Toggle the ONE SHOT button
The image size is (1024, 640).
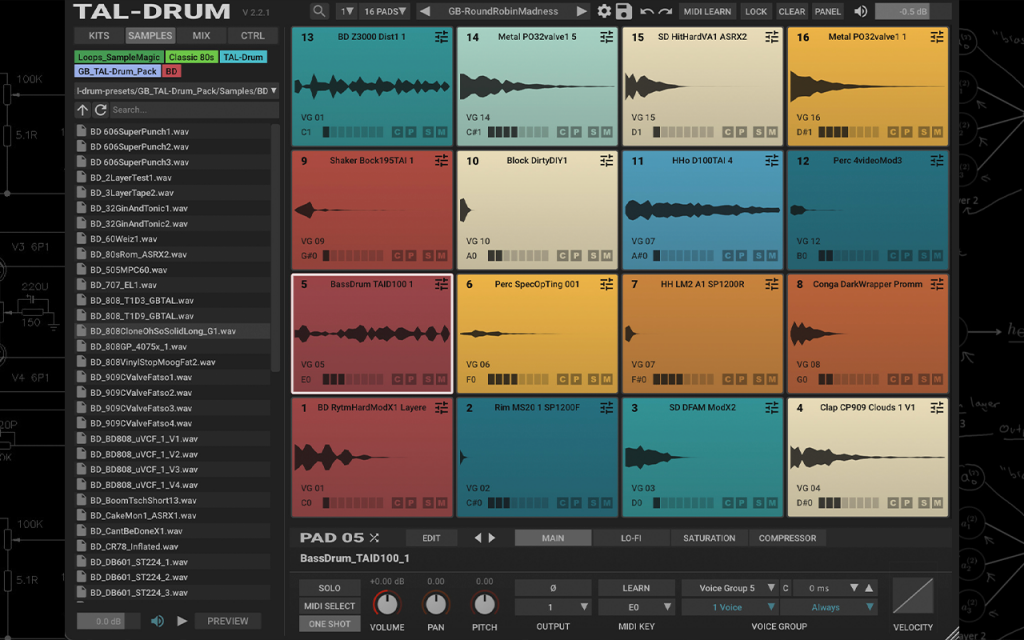pos(330,624)
